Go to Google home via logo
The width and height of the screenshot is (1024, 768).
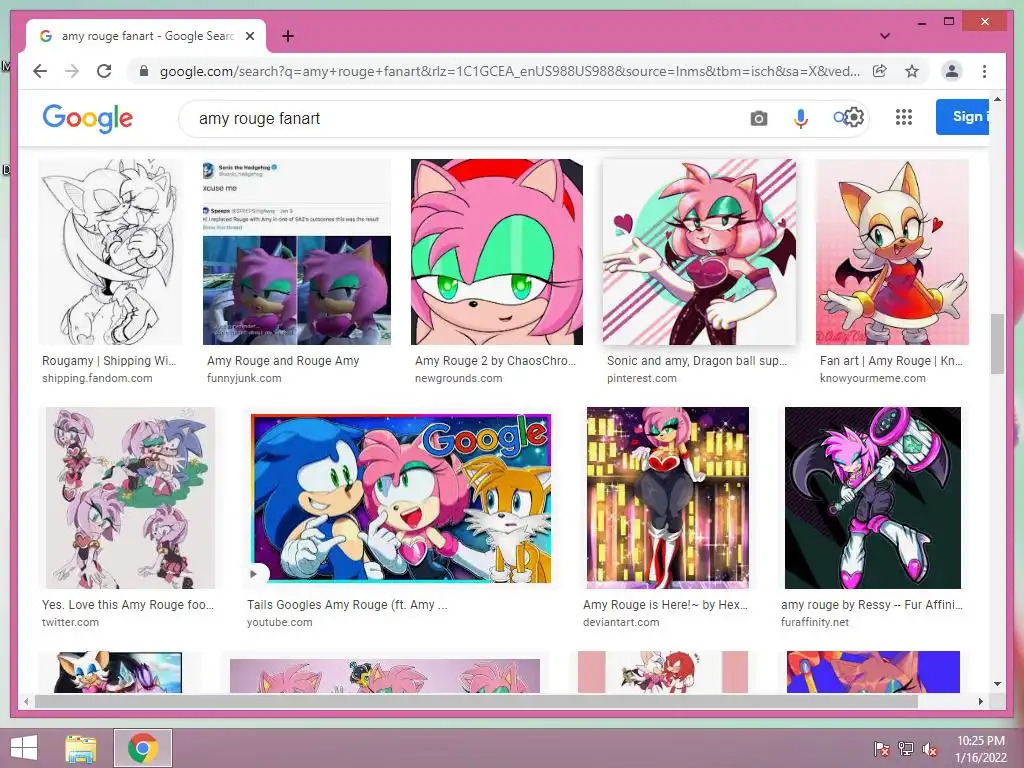tap(88, 118)
